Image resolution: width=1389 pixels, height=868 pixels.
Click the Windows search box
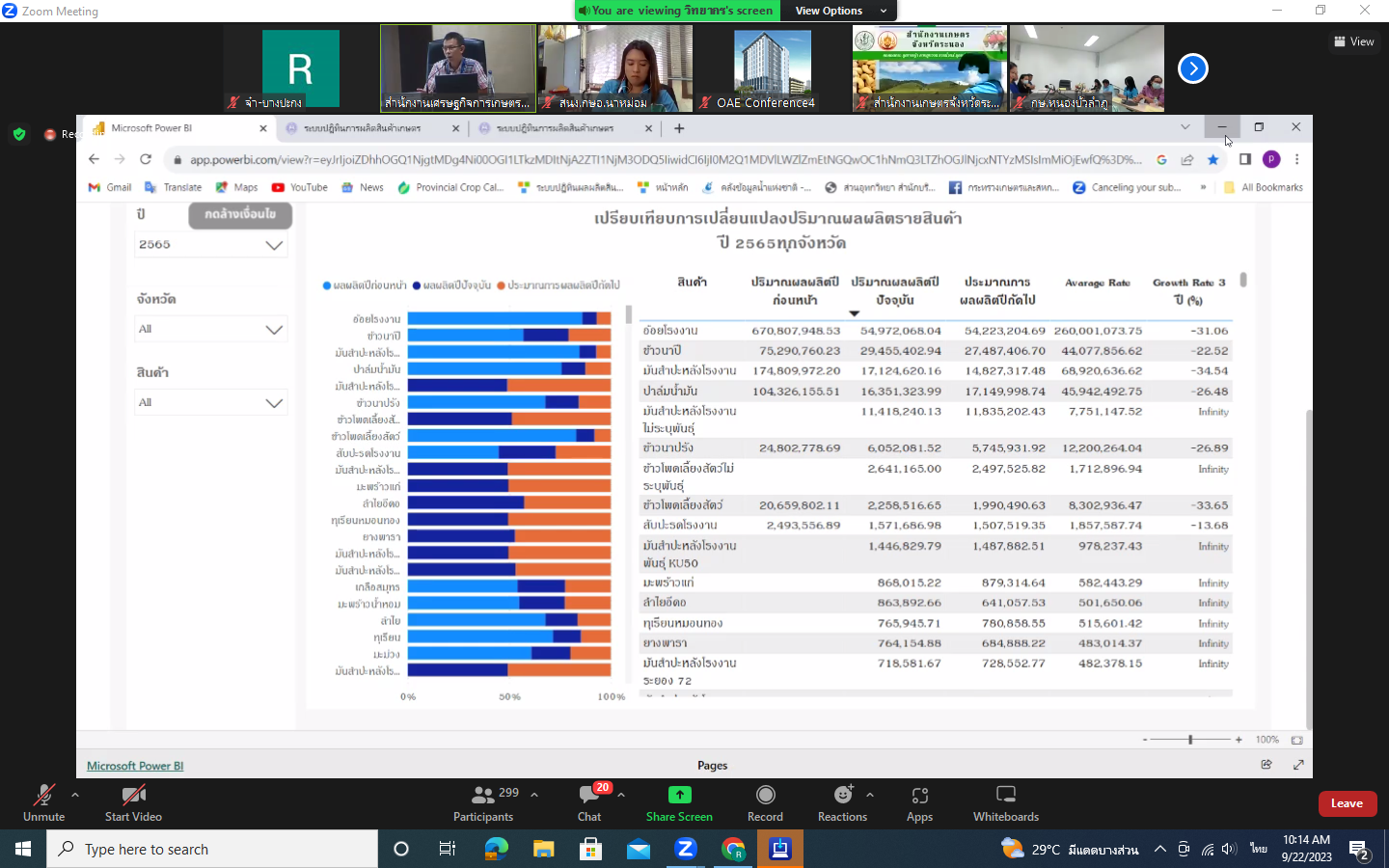[x=212, y=850]
